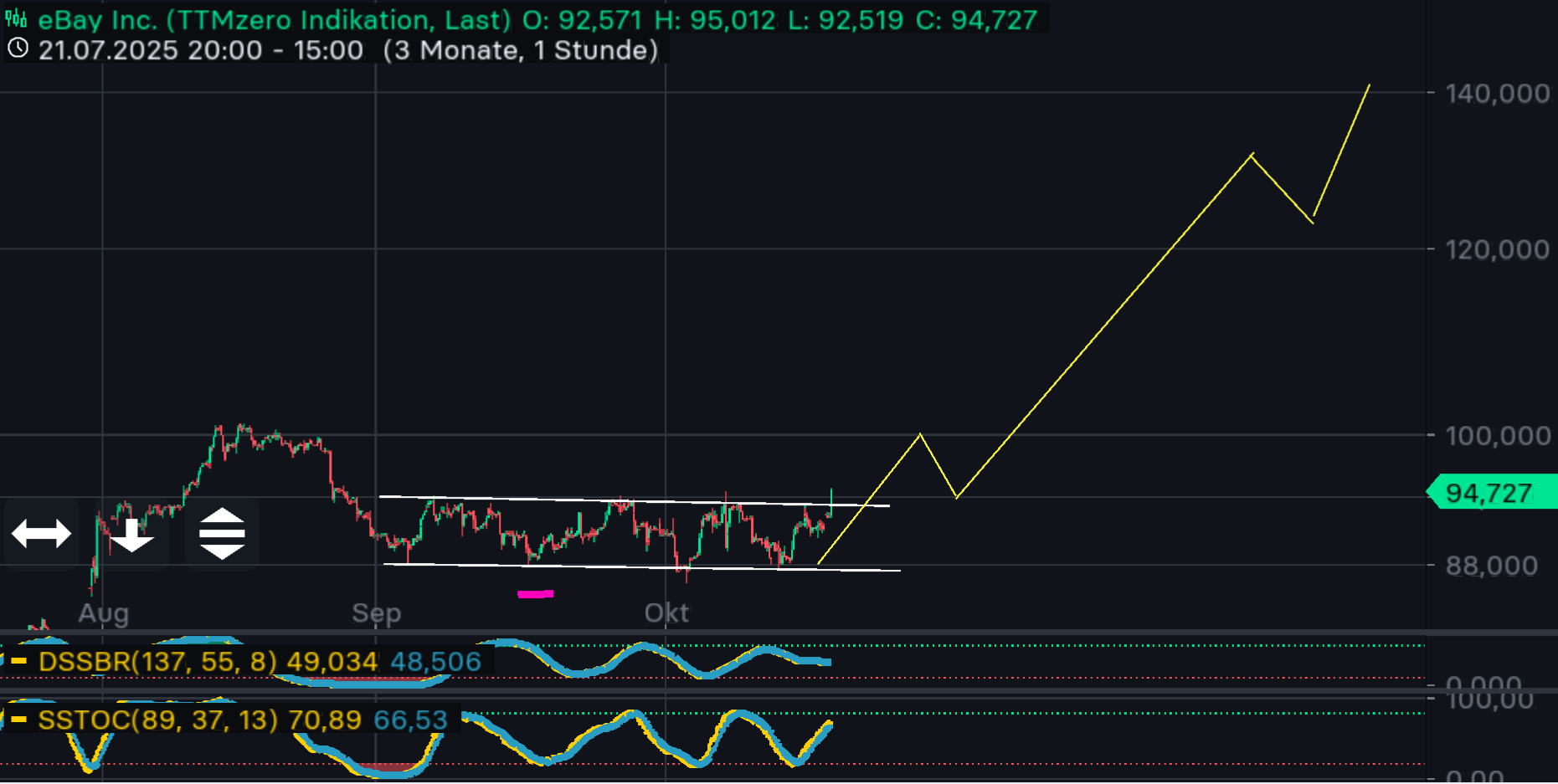Click the 140,000 price axis label
The image size is (1558, 784).
(x=1497, y=93)
